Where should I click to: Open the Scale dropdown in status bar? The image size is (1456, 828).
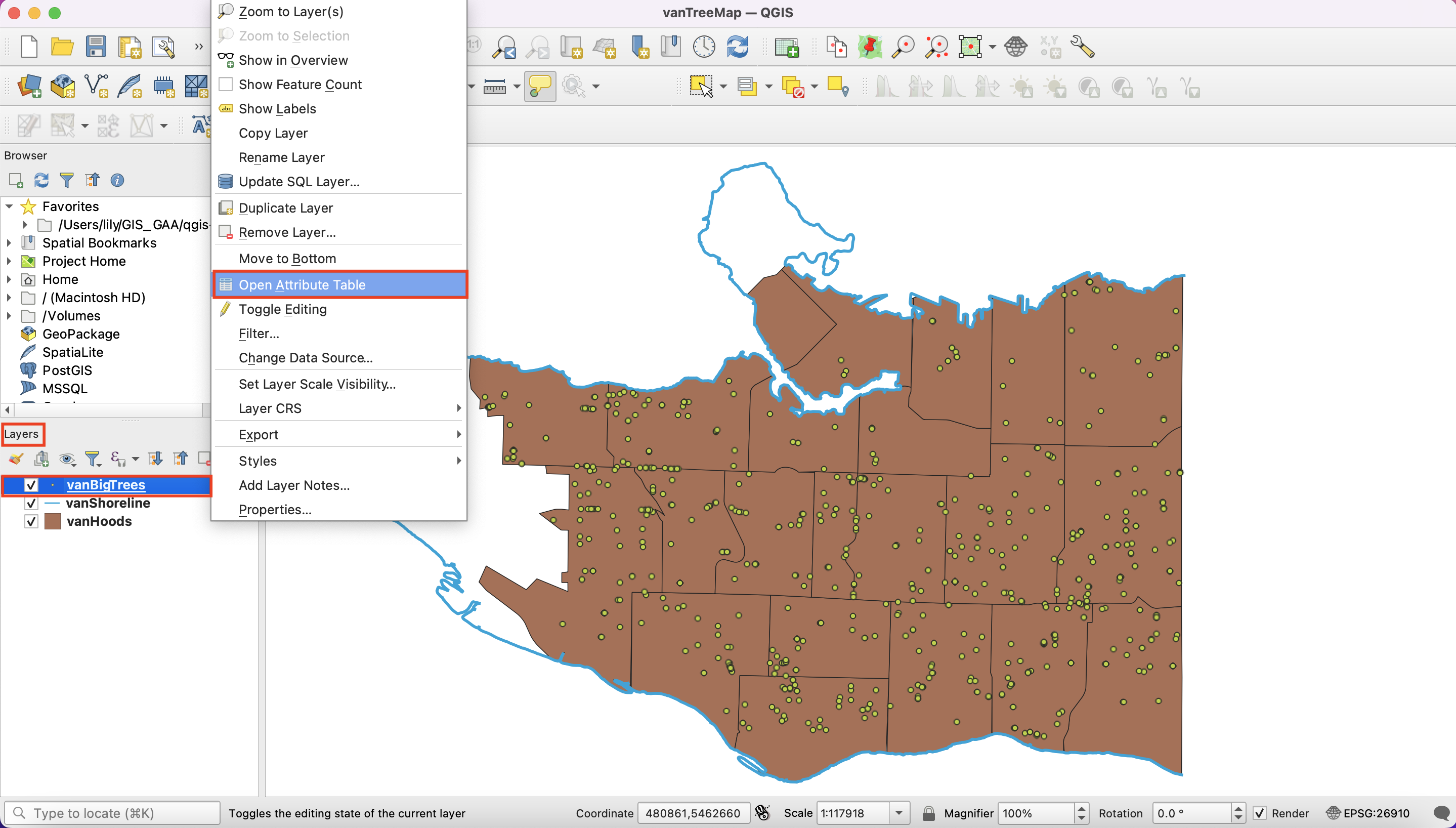click(898, 813)
